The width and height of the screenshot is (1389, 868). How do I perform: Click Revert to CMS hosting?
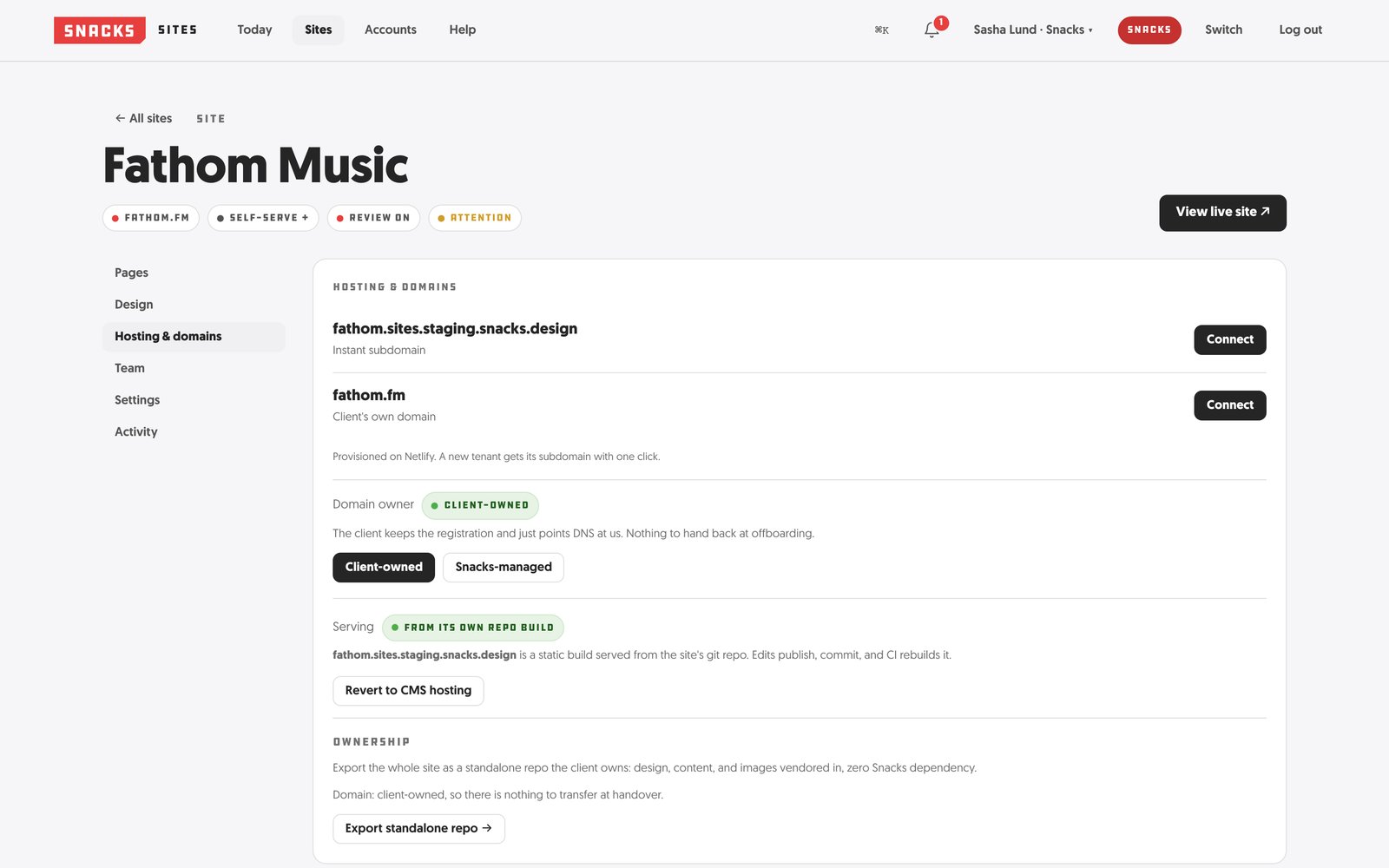[408, 691]
